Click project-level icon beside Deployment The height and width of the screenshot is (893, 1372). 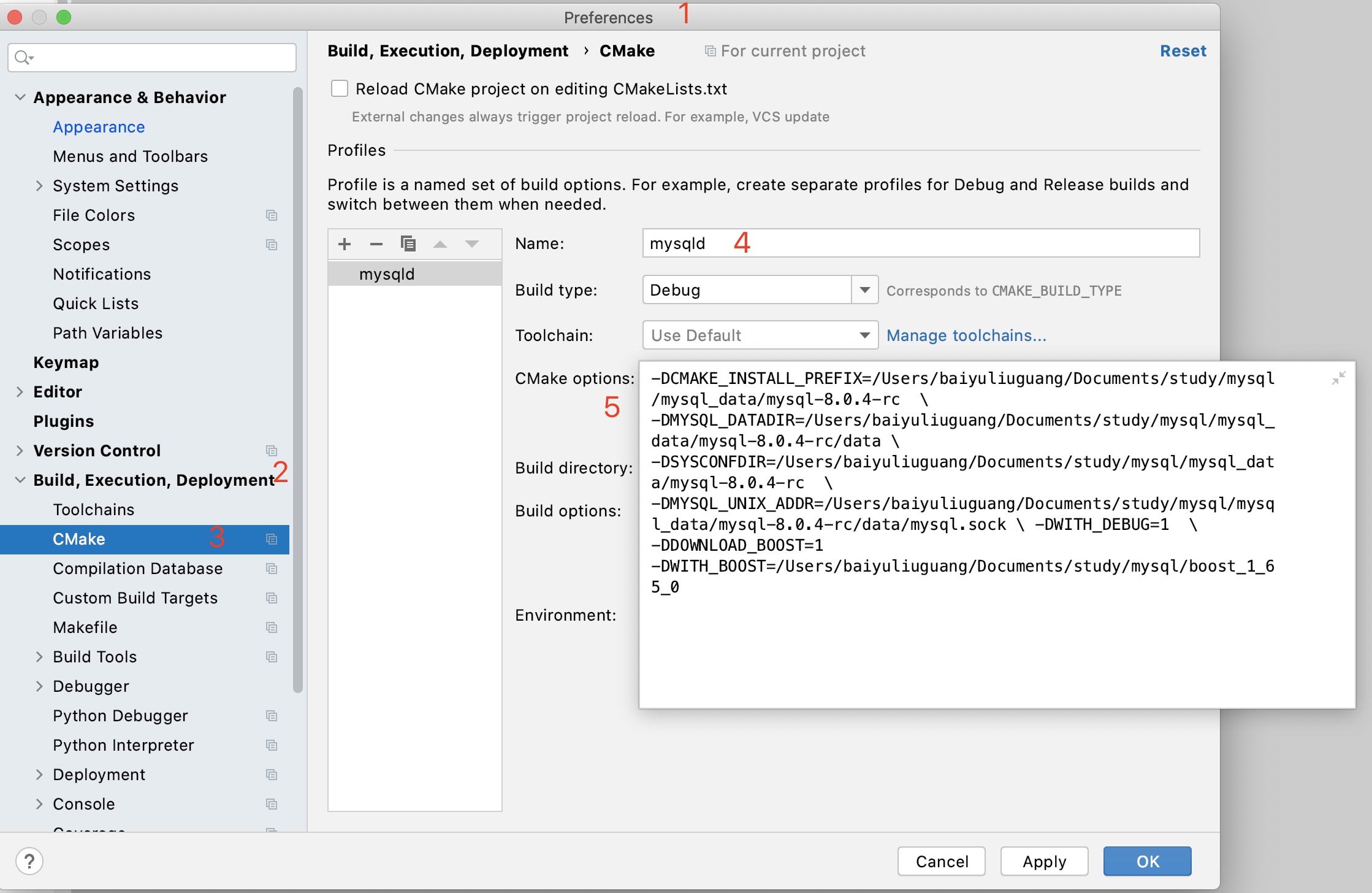click(272, 775)
